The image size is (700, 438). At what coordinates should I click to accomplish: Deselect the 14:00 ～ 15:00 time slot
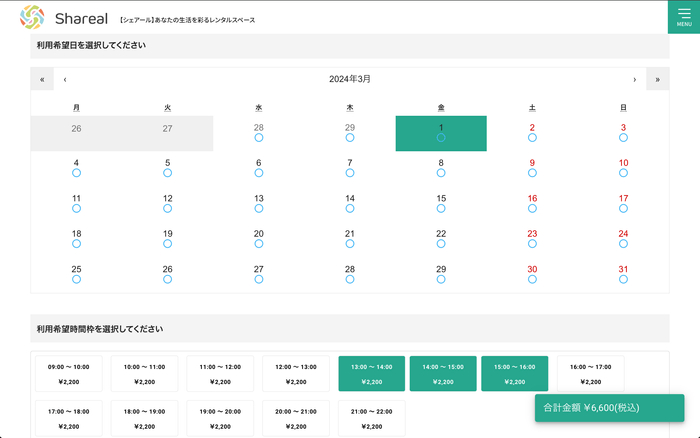[x=443, y=373]
